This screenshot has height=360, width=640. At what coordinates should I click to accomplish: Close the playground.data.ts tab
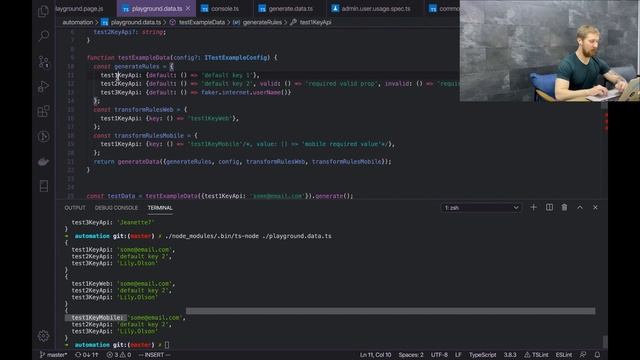[188, 9]
